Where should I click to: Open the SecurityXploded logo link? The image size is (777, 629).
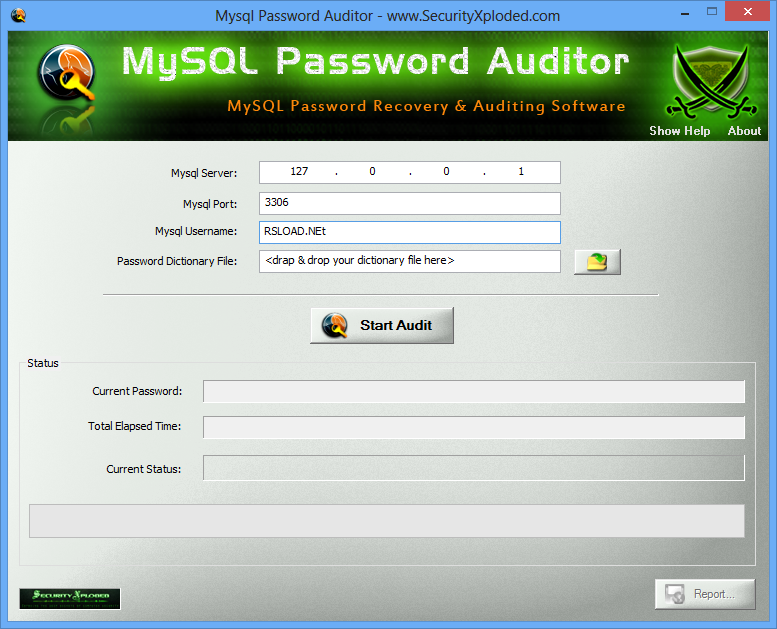[70, 598]
